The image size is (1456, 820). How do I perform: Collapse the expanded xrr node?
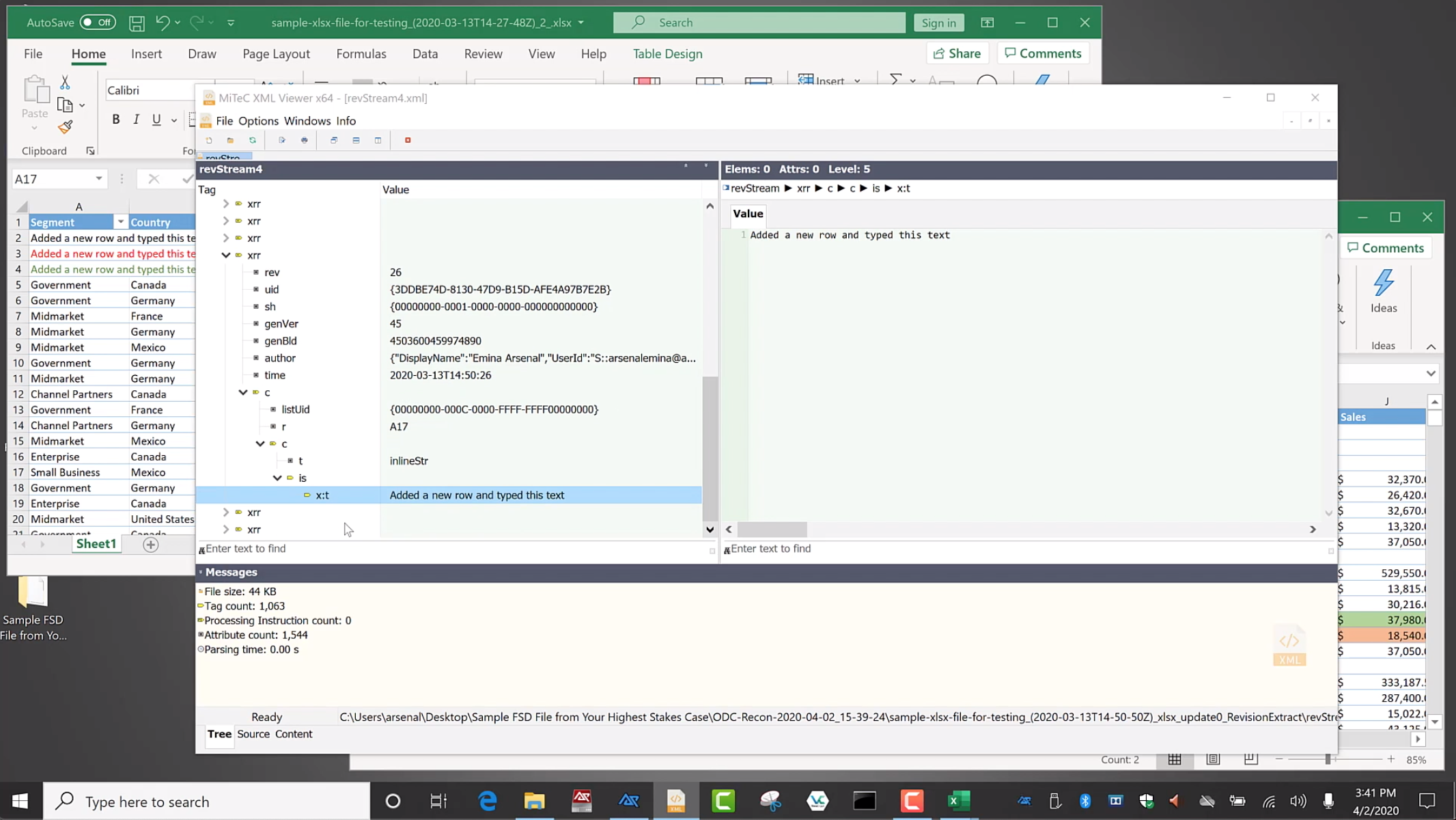coord(226,255)
